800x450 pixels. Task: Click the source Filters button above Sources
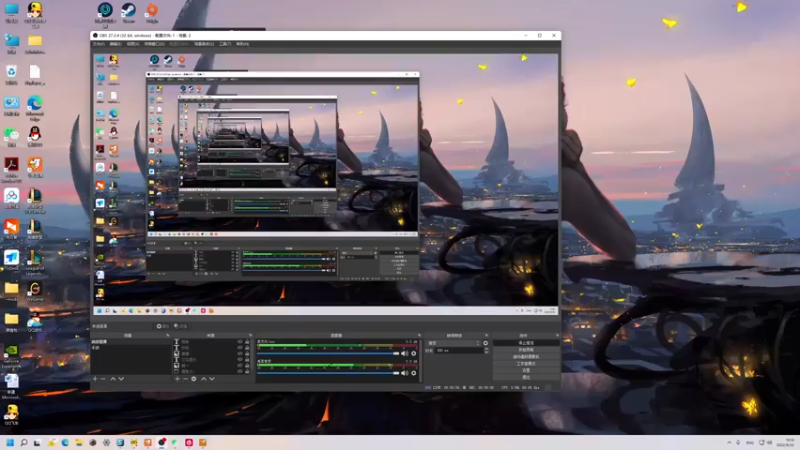[181, 326]
